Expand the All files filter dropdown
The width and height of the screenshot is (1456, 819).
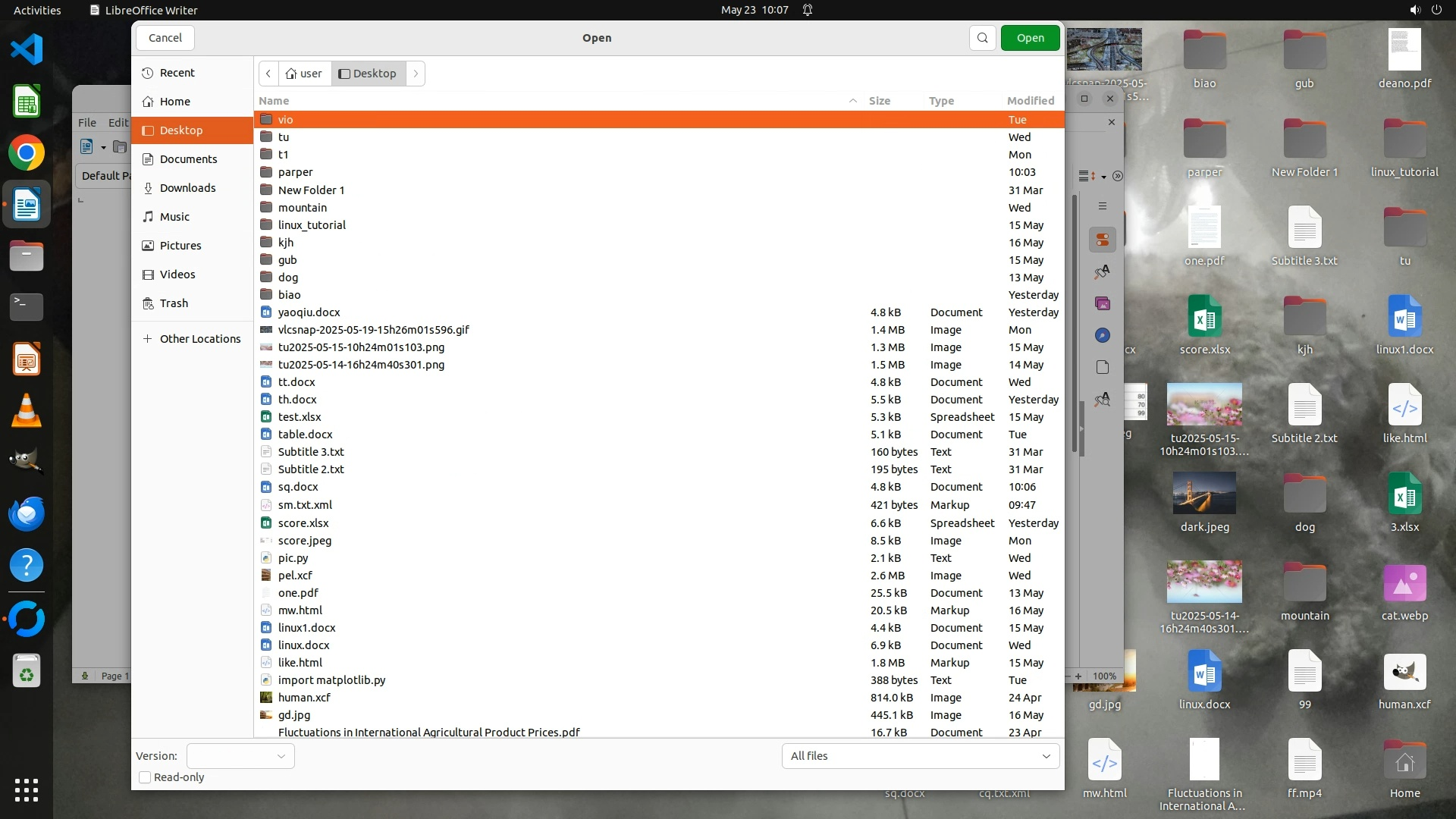coord(920,756)
